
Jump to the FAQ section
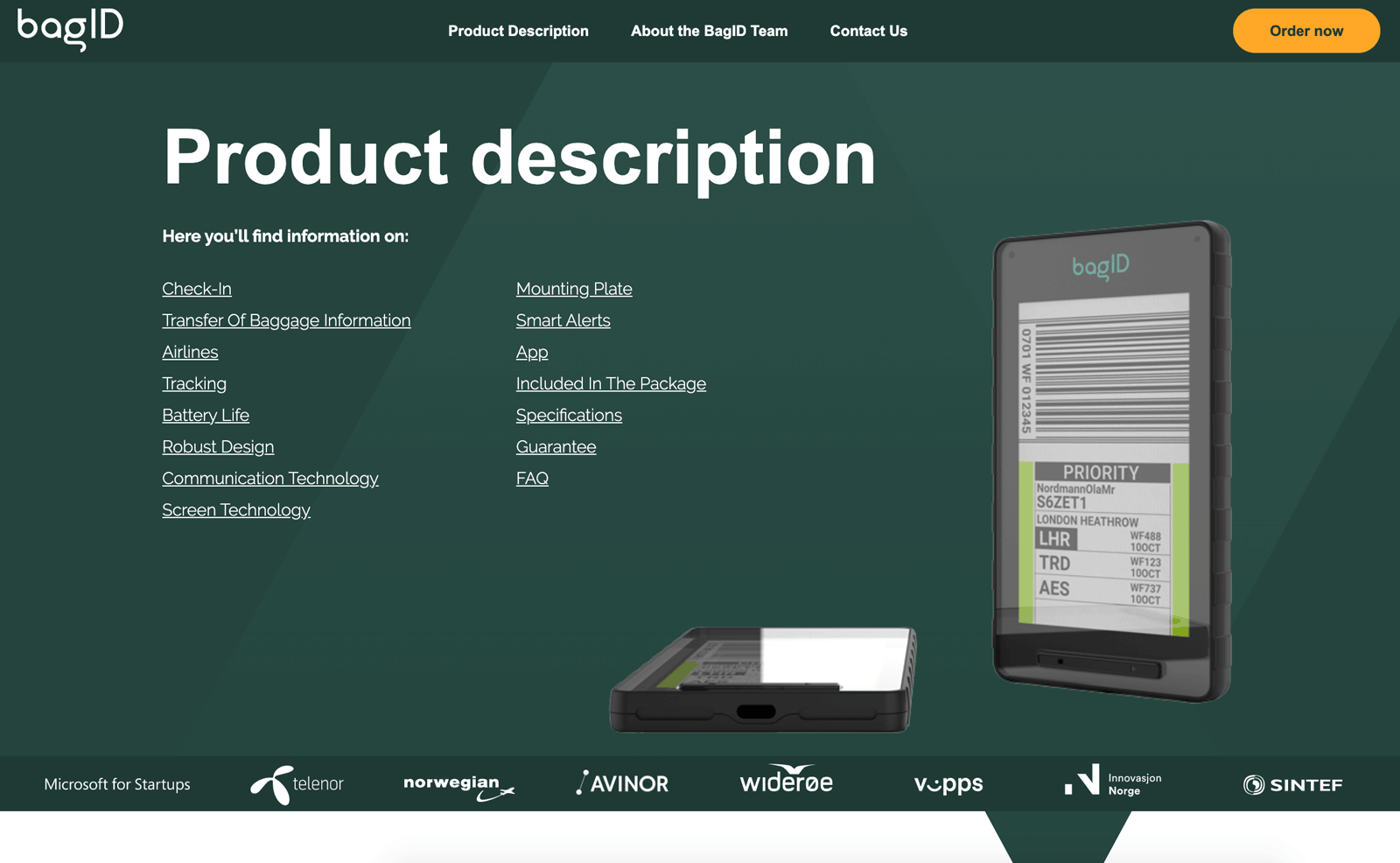pyautogui.click(x=532, y=478)
